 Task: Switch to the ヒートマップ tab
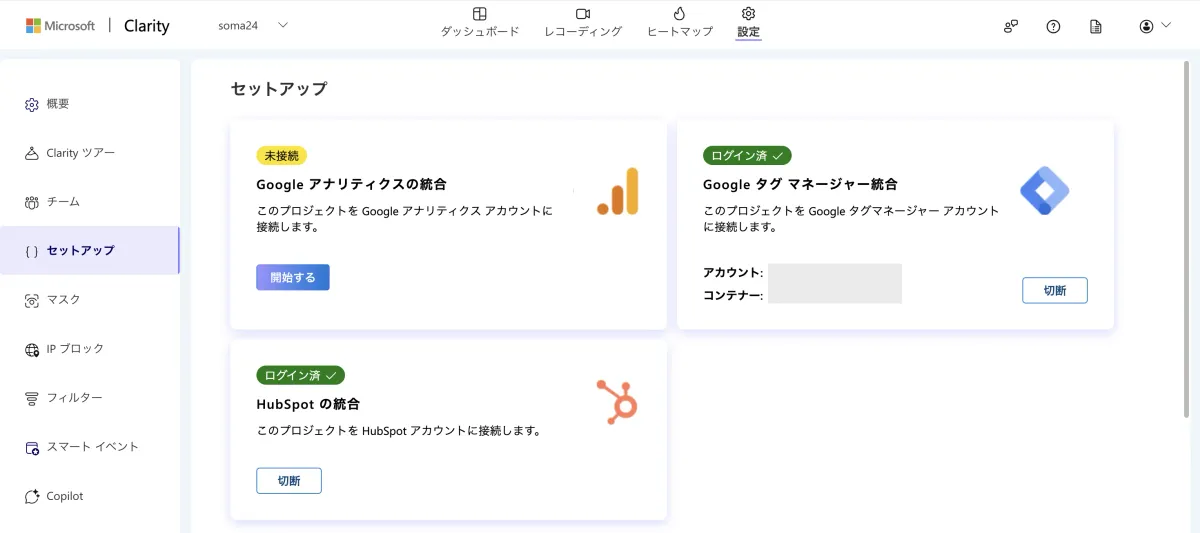pyautogui.click(x=680, y=22)
